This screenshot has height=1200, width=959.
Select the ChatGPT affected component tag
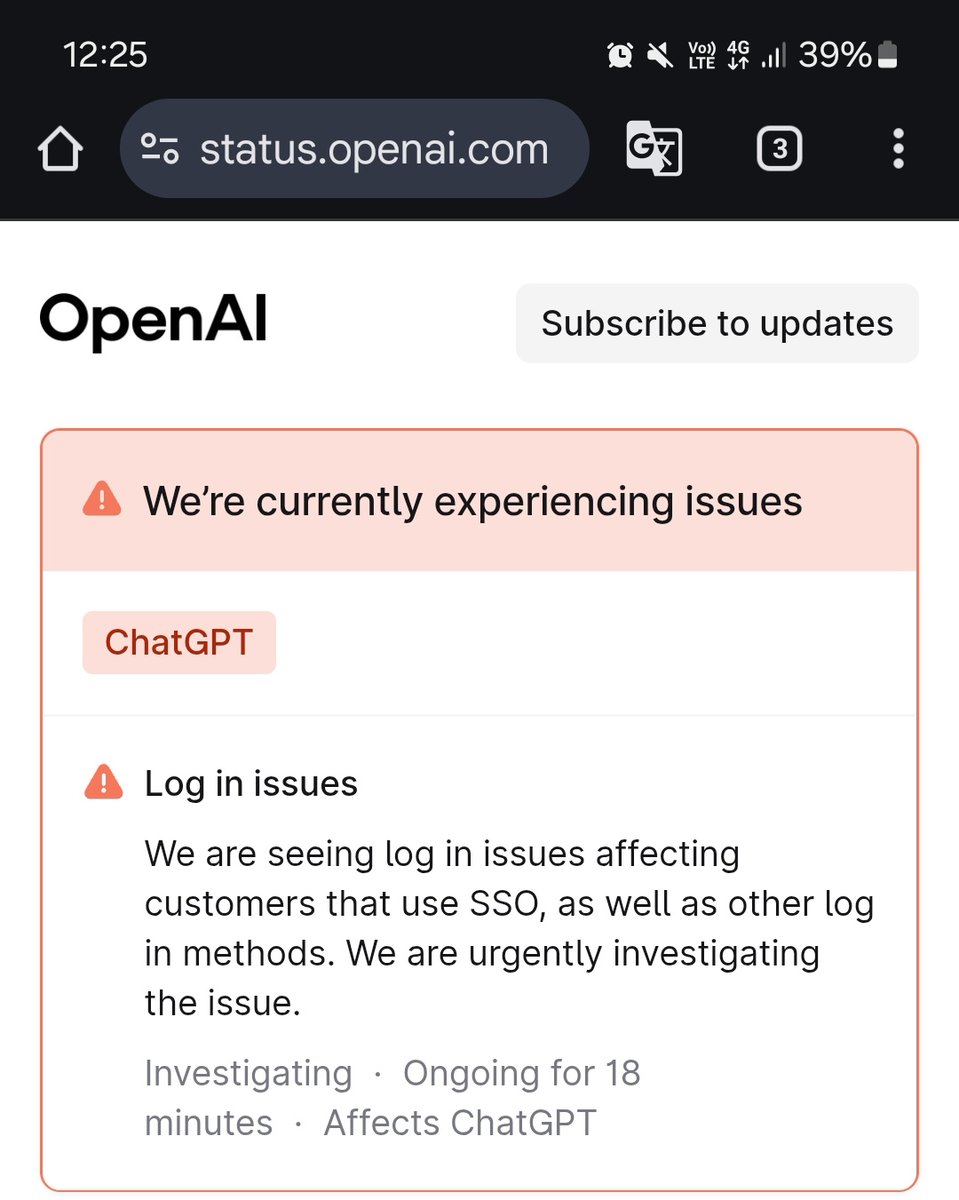point(178,642)
